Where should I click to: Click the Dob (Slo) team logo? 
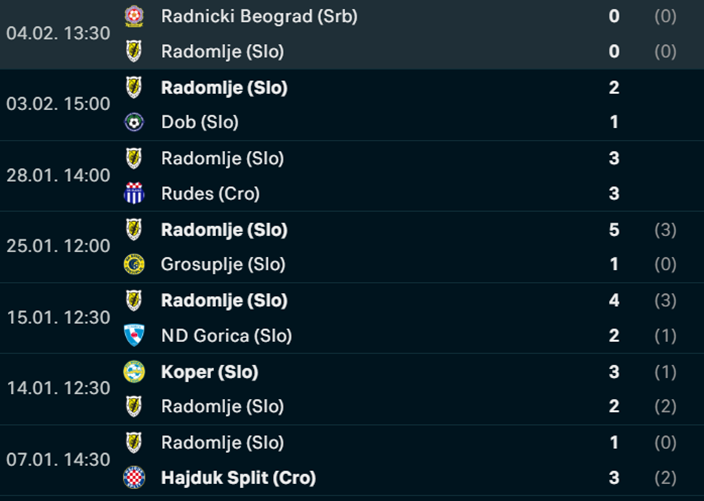point(134,122)
